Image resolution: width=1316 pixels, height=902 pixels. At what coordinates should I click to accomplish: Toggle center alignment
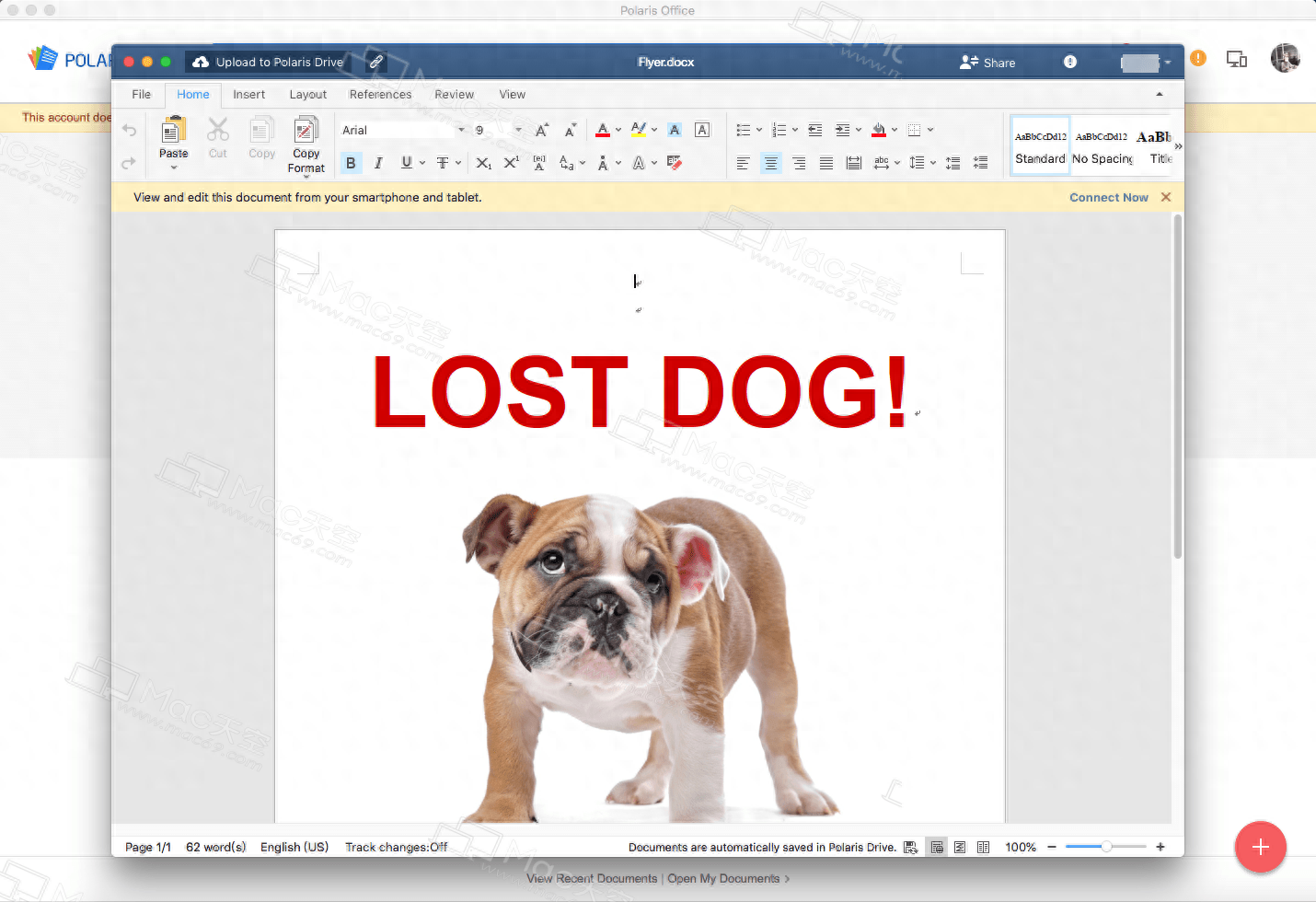click(x=771, y=163)
